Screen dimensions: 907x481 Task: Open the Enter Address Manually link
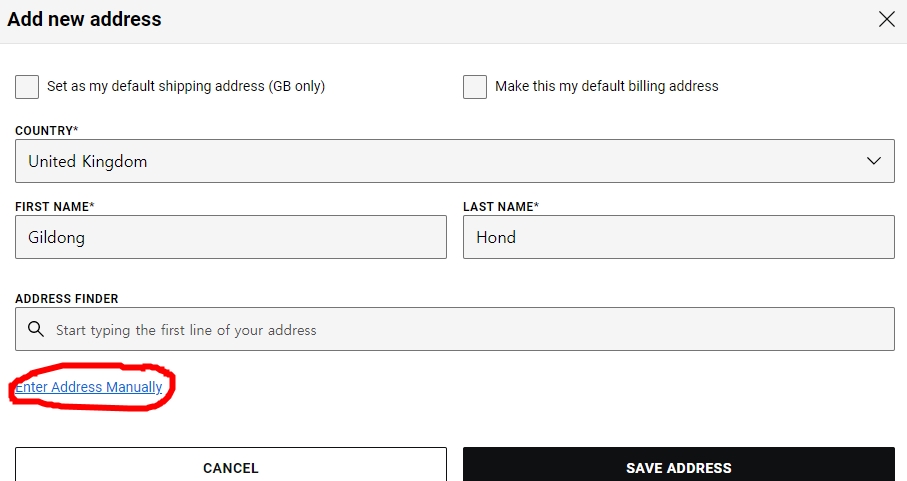pos(89,387)
